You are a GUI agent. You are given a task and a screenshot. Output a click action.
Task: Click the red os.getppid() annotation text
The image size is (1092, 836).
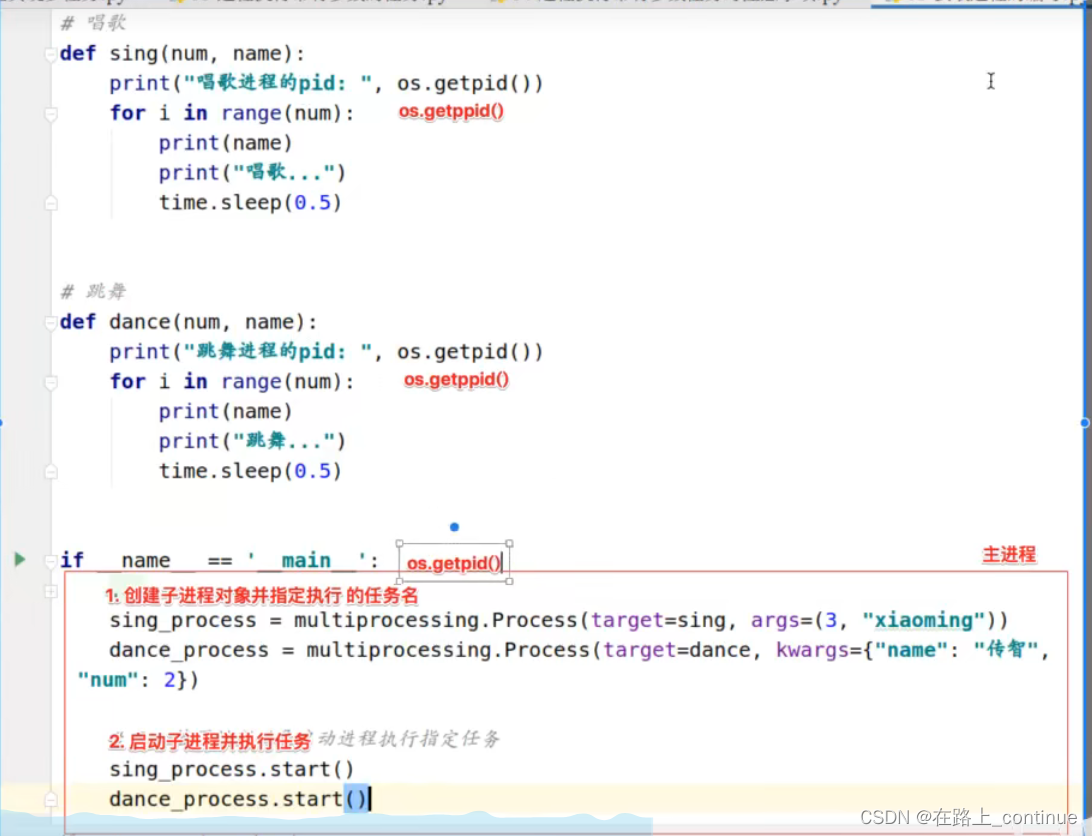tap(451, 112)
